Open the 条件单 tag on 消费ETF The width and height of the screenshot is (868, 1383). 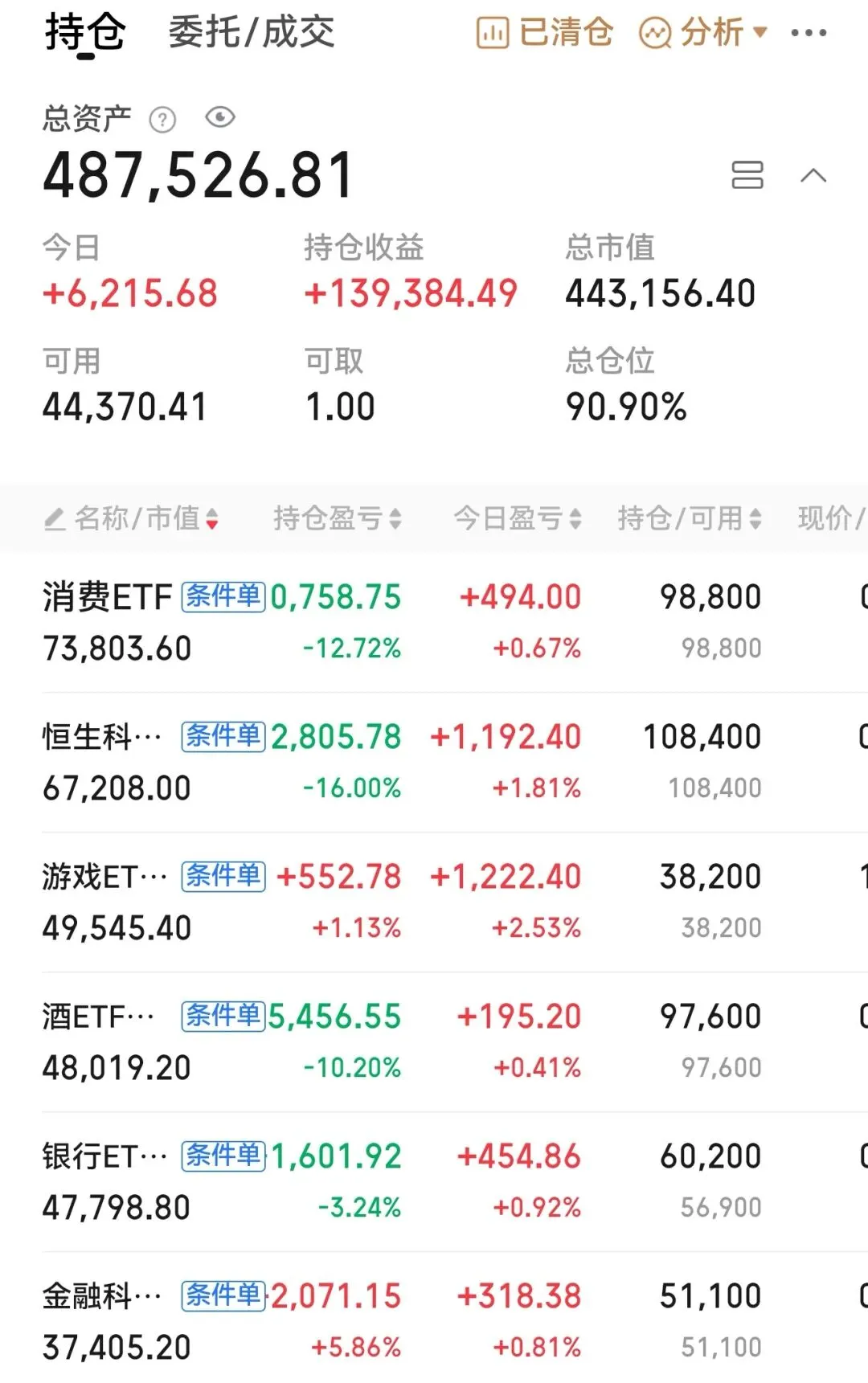223,596
